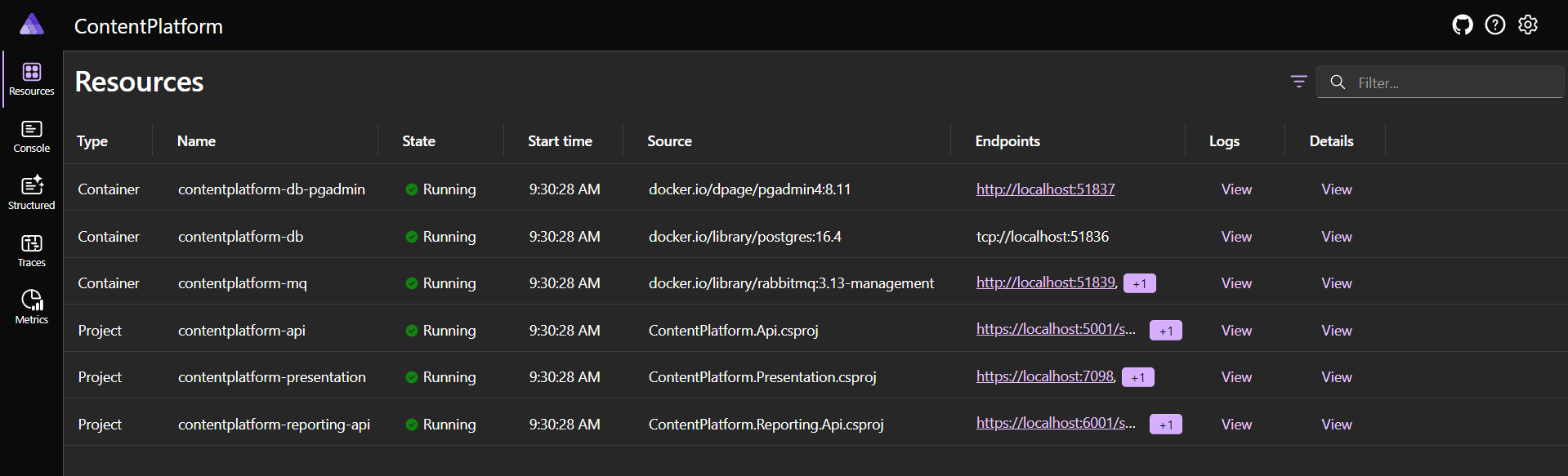
Task: Select the contentplatform-api name cell
Action: coord(241,331)
